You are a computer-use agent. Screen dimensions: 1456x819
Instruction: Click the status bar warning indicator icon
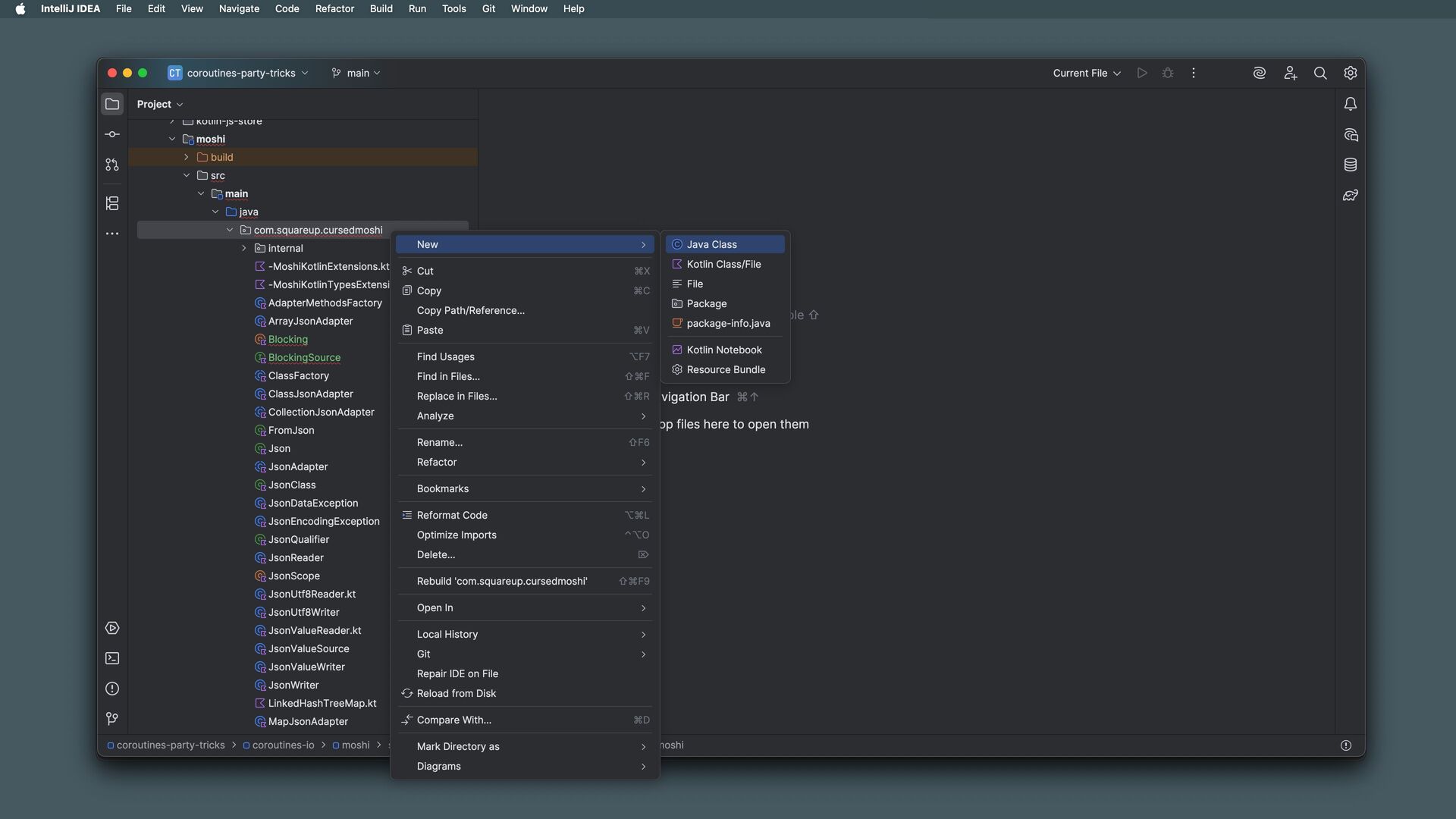[x=1346, y=745]
